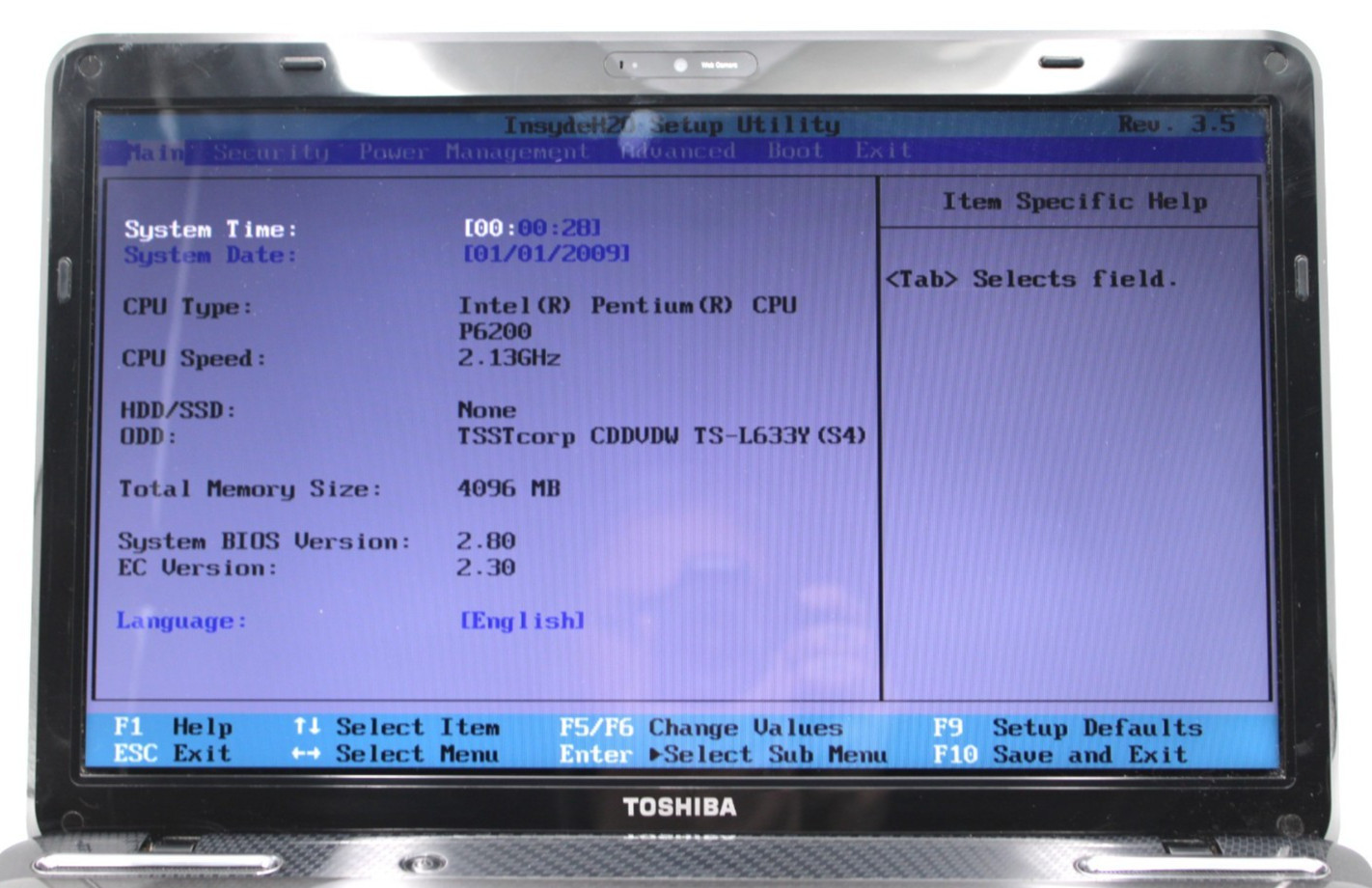Click the EC Version label
The image size is (1372, 888).
click(x=198, y=568)
